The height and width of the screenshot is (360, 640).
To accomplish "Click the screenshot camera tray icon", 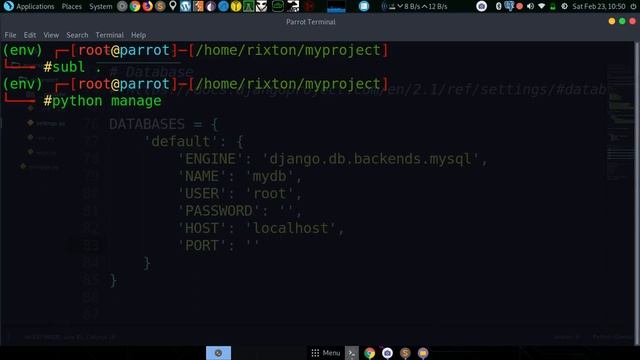I will pos(482,6).
